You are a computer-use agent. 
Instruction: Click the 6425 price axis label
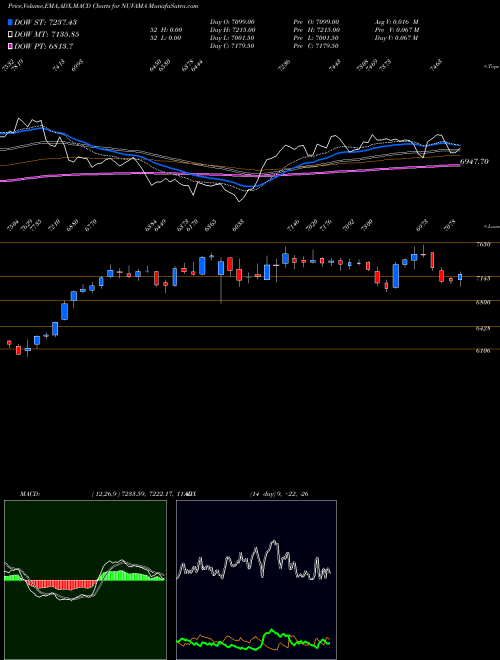click(483, 328)
